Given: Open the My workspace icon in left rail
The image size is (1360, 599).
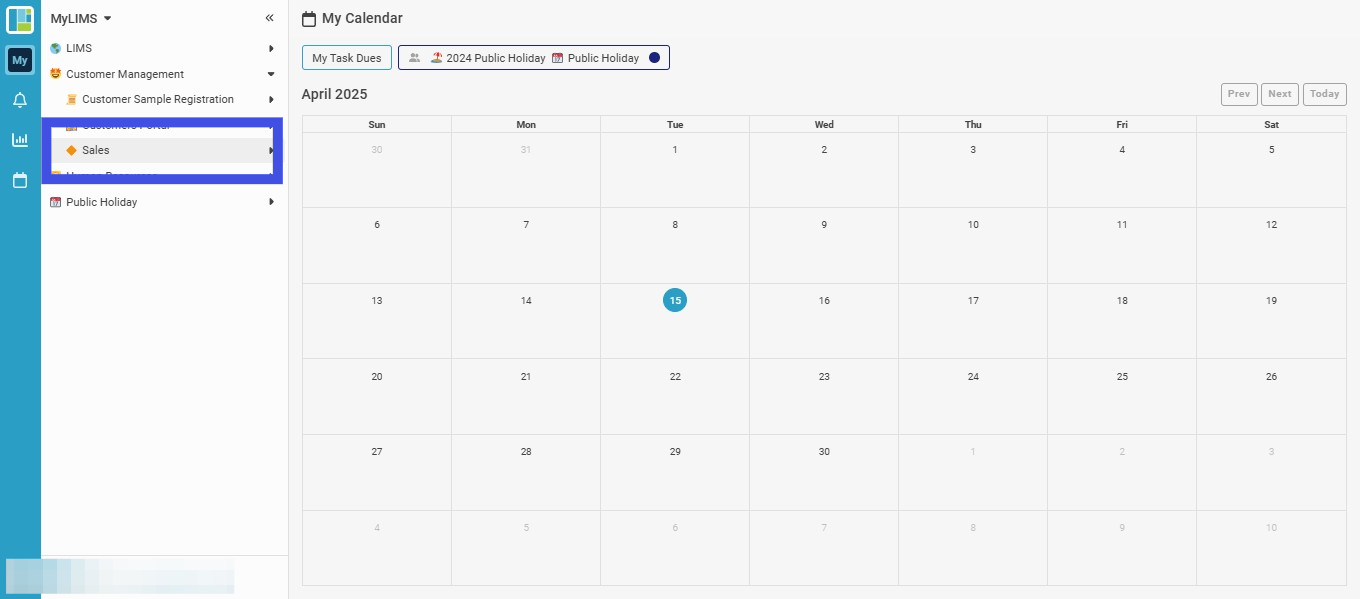Looking at the screenshot, I should tap(20, 60).
